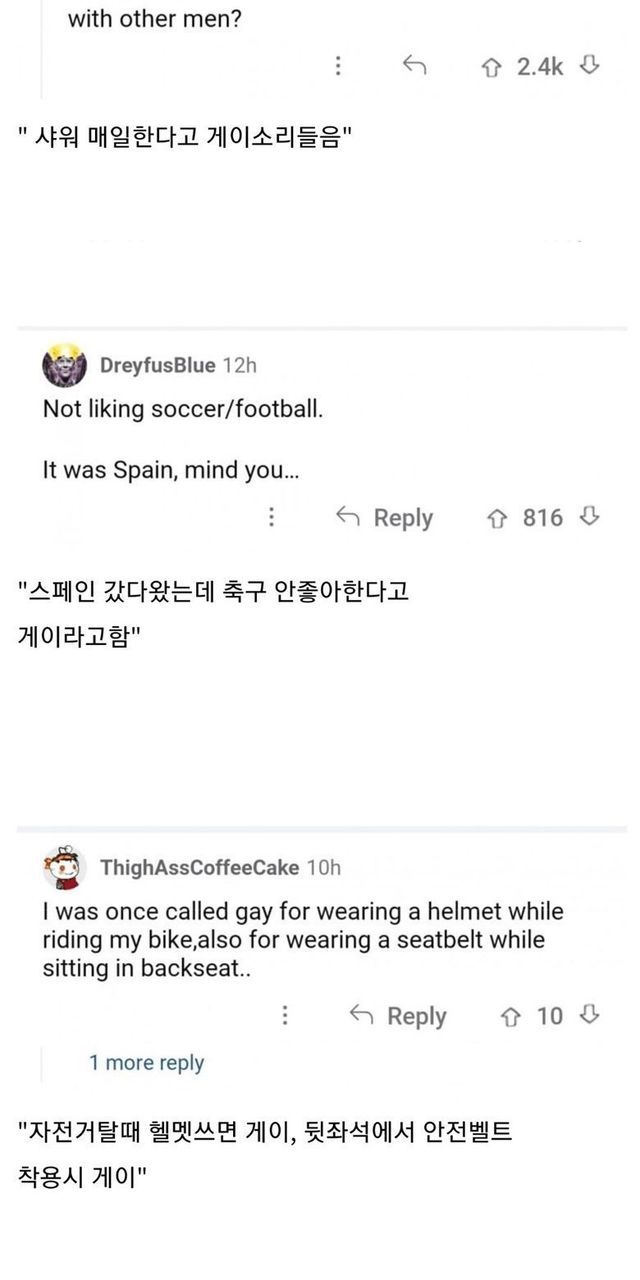Click the "12h" timestamp on DreyfusBlue's comment
Viewport: 640px width, 1280px height.
click(x=239, y=365)
